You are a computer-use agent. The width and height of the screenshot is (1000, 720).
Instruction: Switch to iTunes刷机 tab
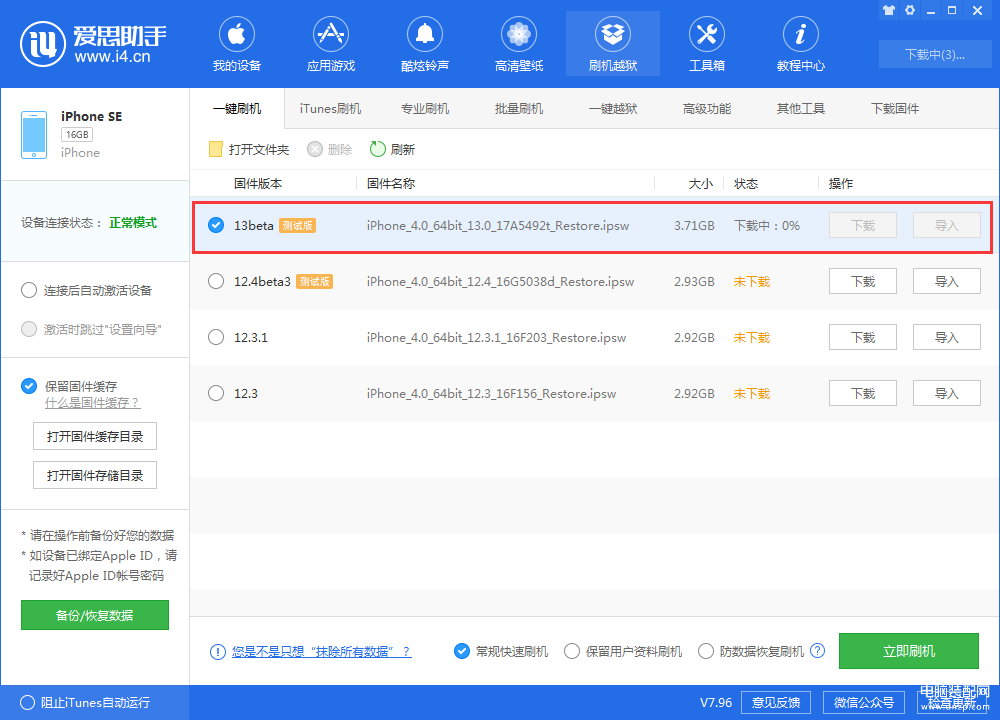330,108
